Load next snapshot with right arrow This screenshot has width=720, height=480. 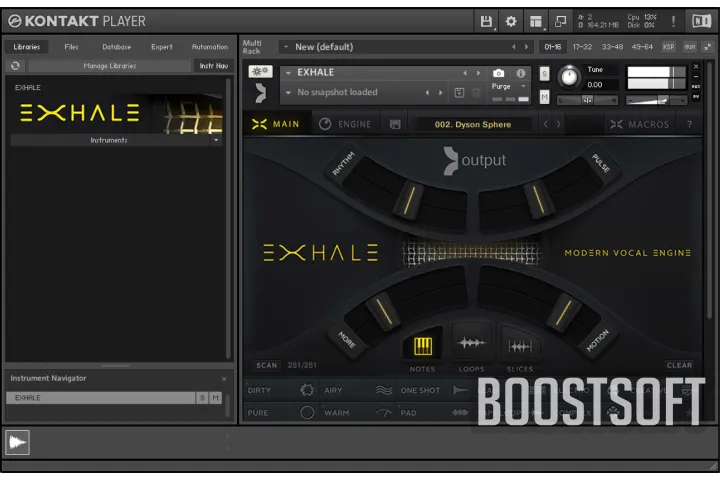tap(440, 93)
